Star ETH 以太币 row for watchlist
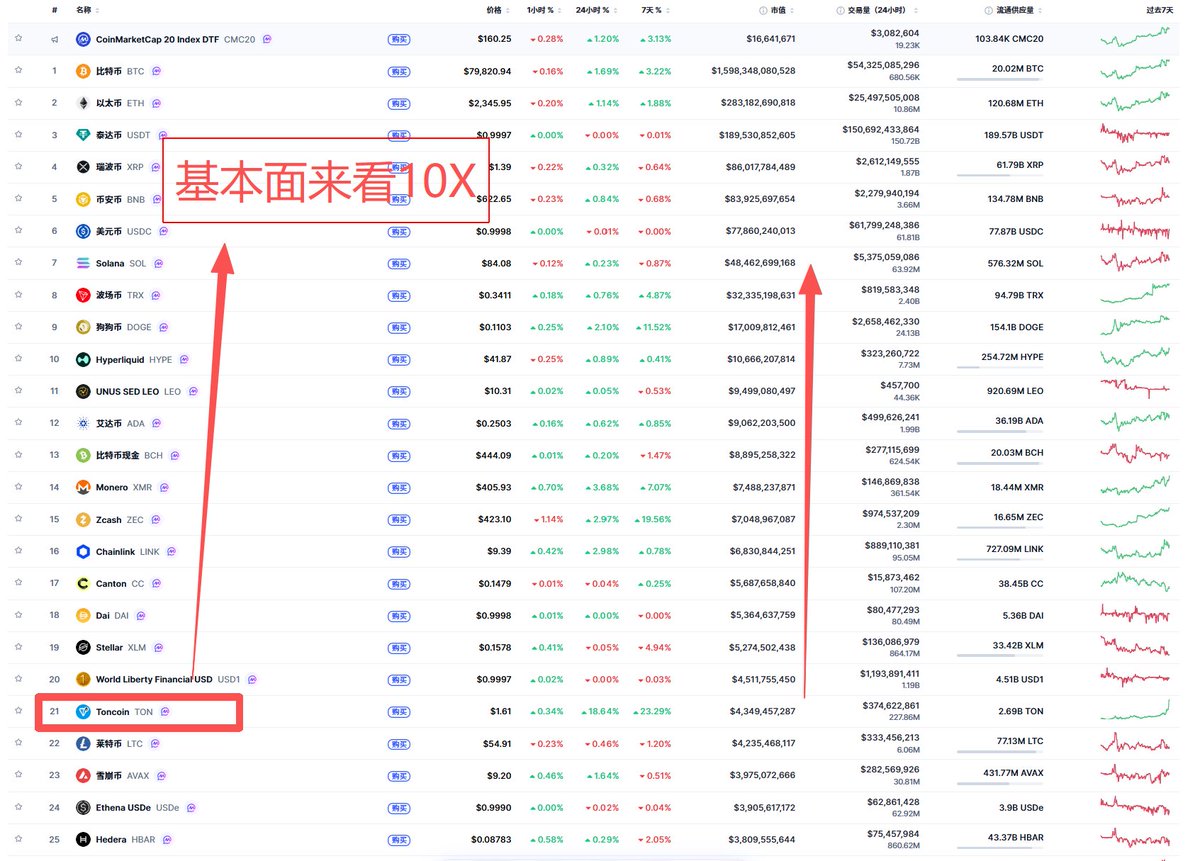This screenshot has width=1200, height=861. tap(19, 103)
